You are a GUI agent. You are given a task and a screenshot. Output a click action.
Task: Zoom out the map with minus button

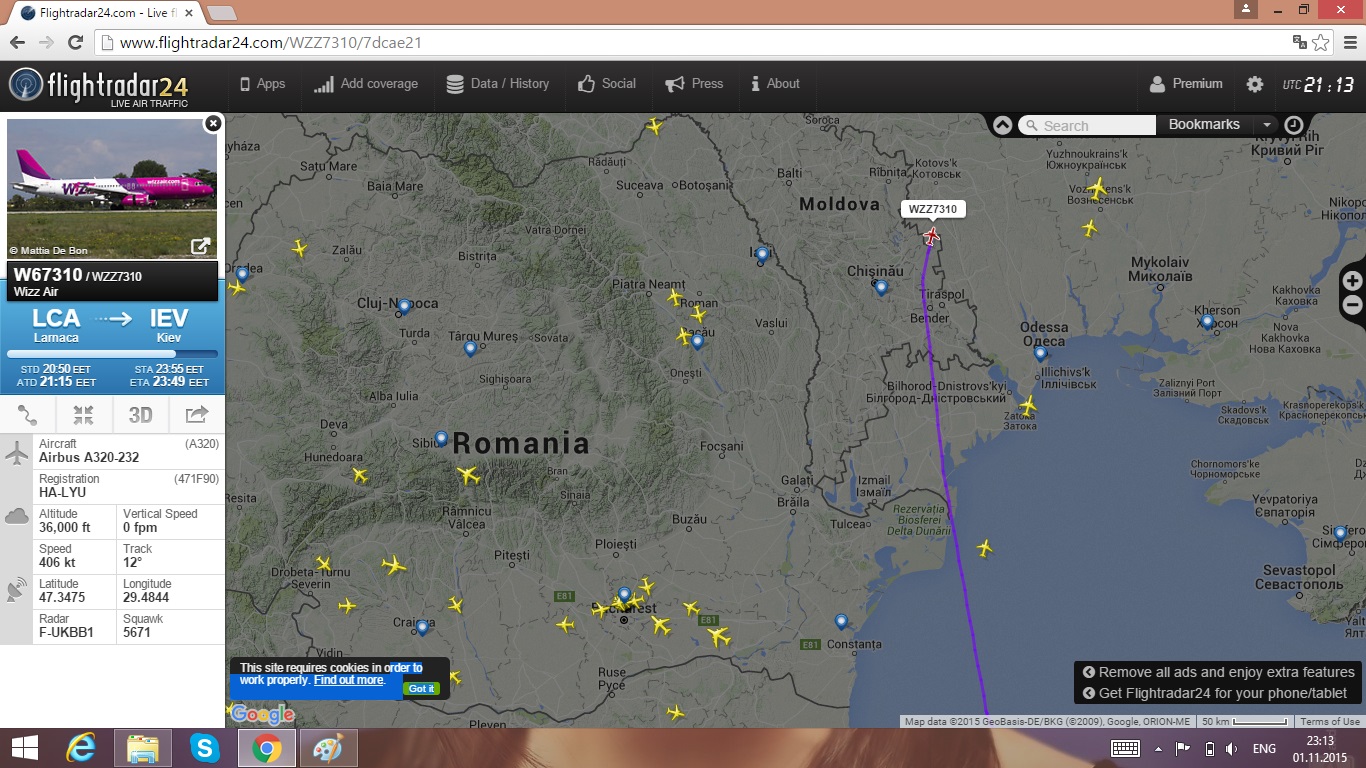click(1352, 305)
